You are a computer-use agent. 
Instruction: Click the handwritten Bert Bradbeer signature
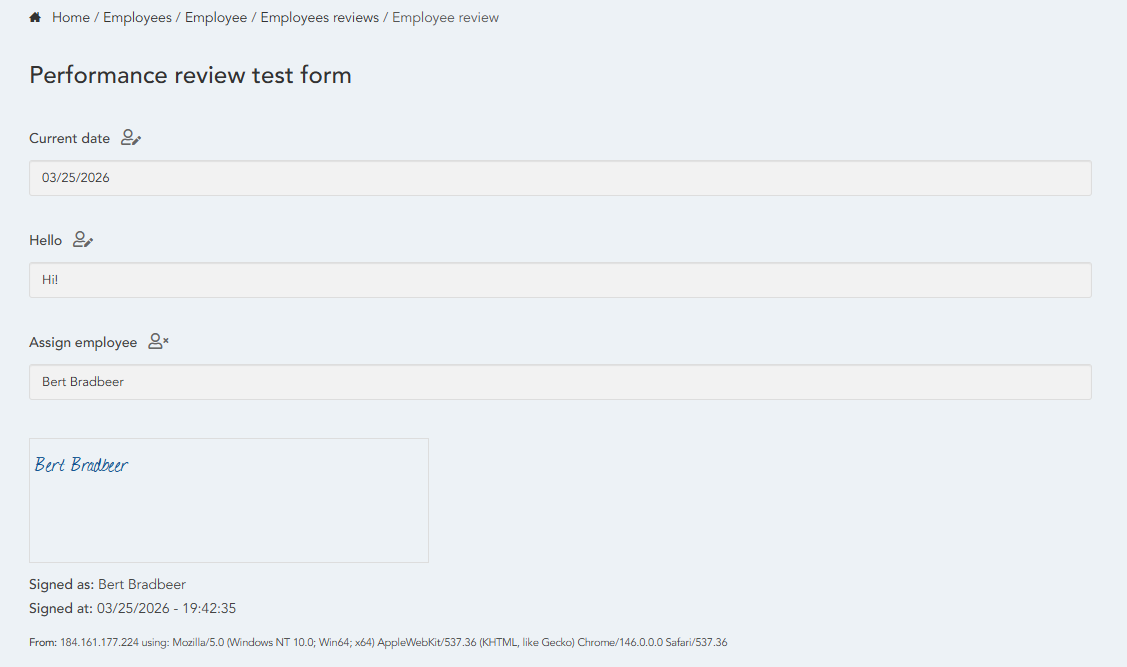pyautogui.click(x=82, y=465)
